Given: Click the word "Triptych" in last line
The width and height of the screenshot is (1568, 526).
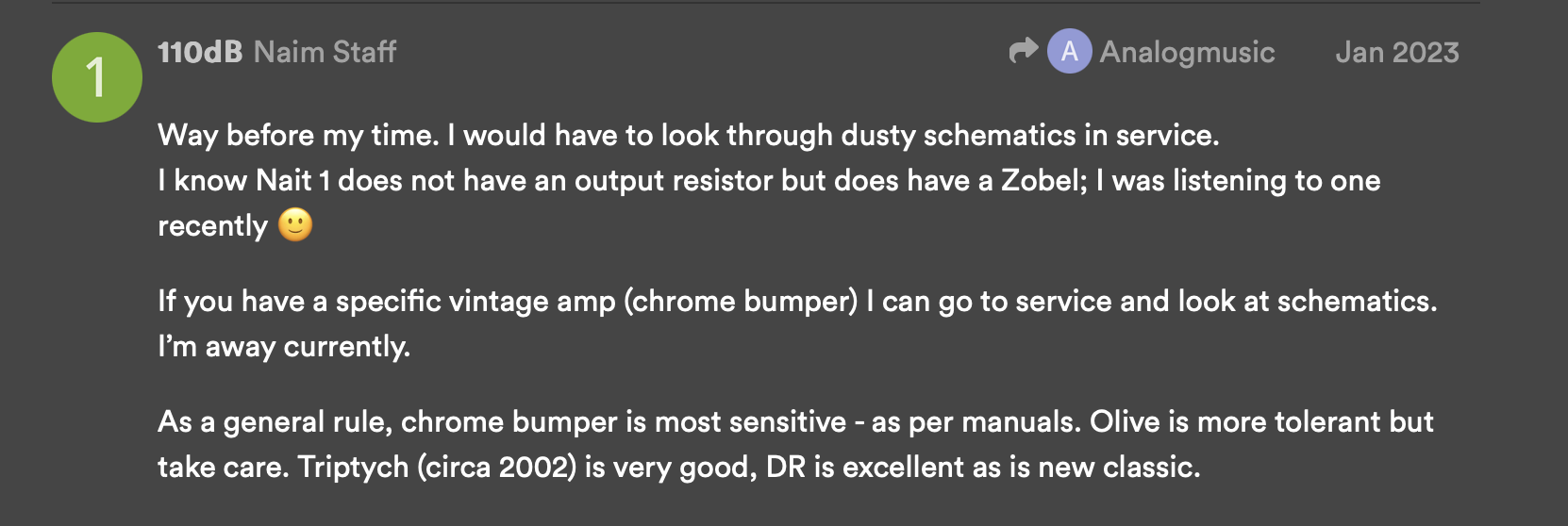Looking at the screenshot, I should click(x=354, y=468).
